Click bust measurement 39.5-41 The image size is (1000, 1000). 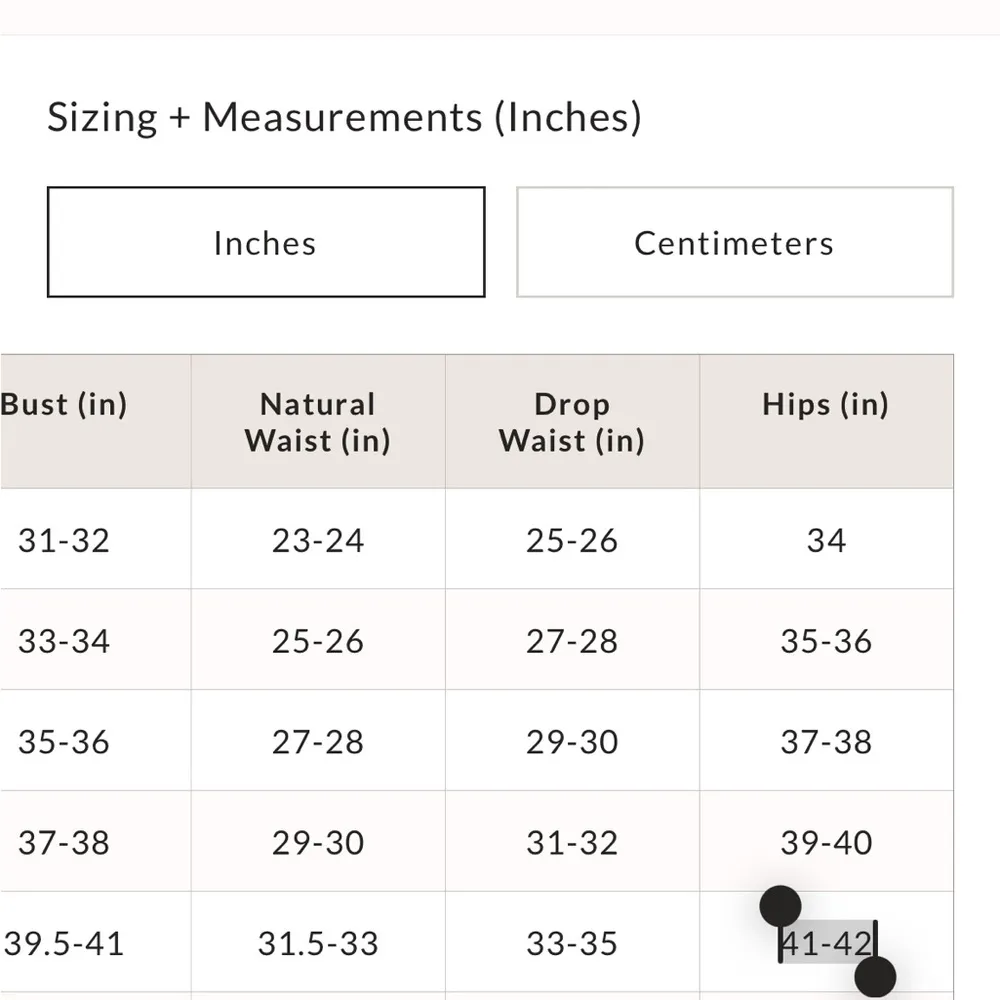[64, 943]
